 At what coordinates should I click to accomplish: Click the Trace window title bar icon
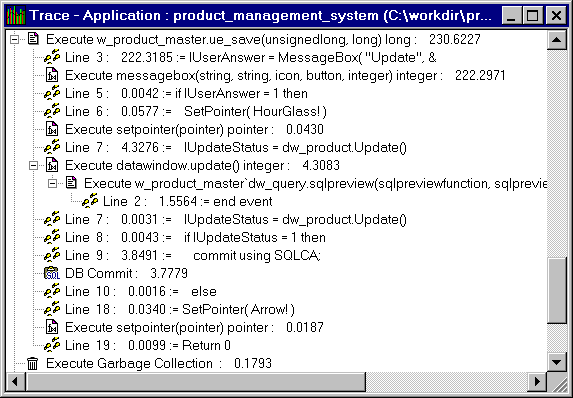[16, 16]
